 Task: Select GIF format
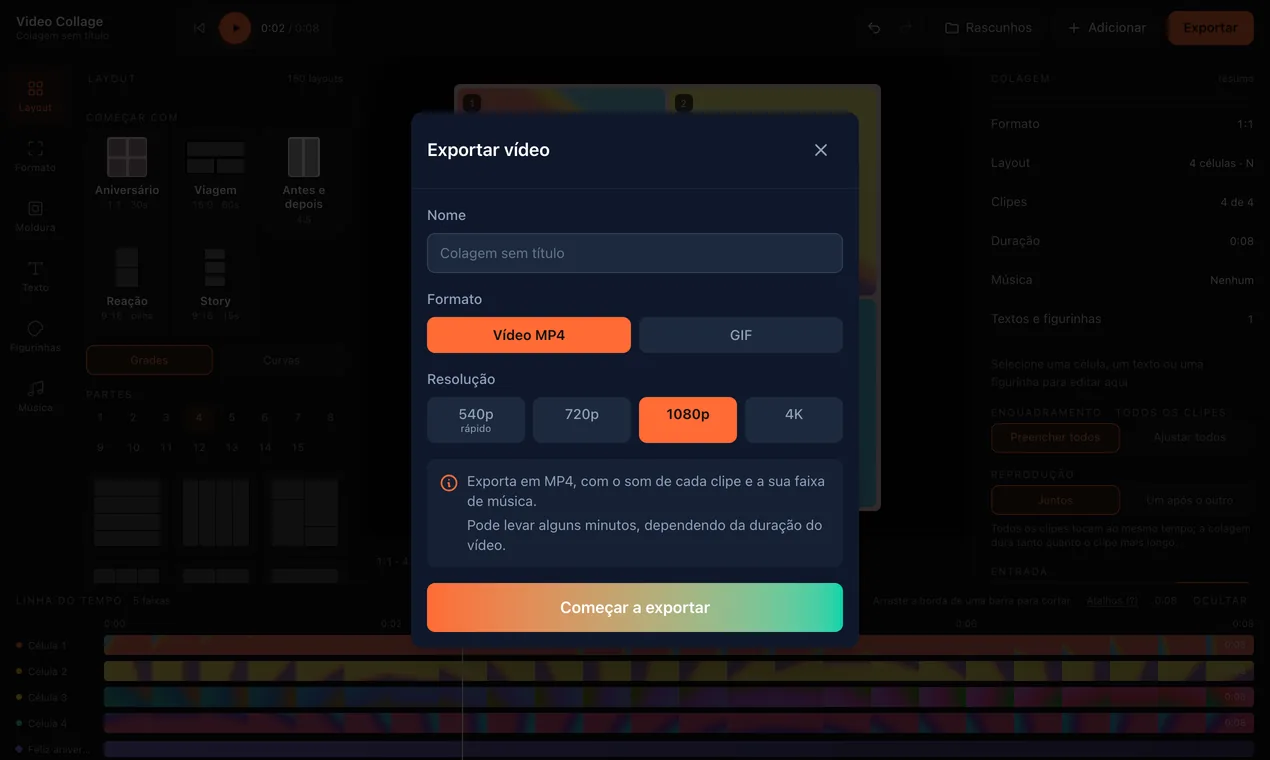tap(741, 335)
